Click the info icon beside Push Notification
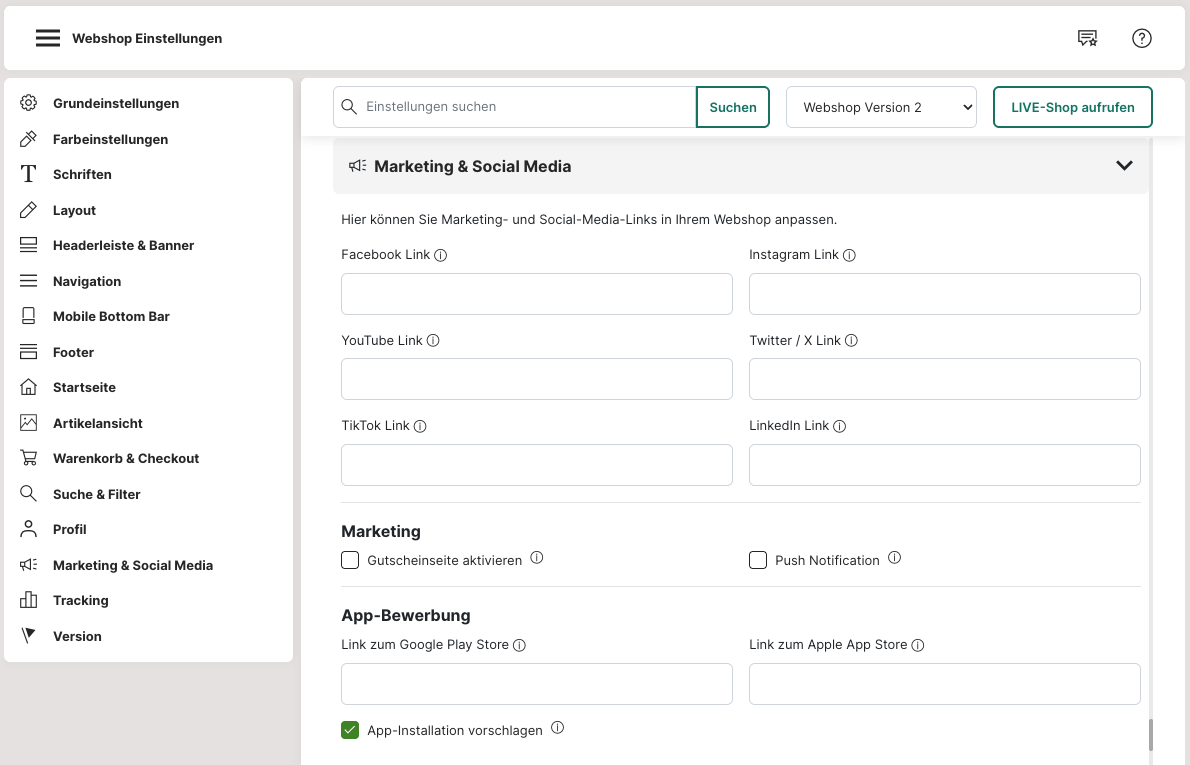The width and height of the screenshot is (1190, 765). 895,558
